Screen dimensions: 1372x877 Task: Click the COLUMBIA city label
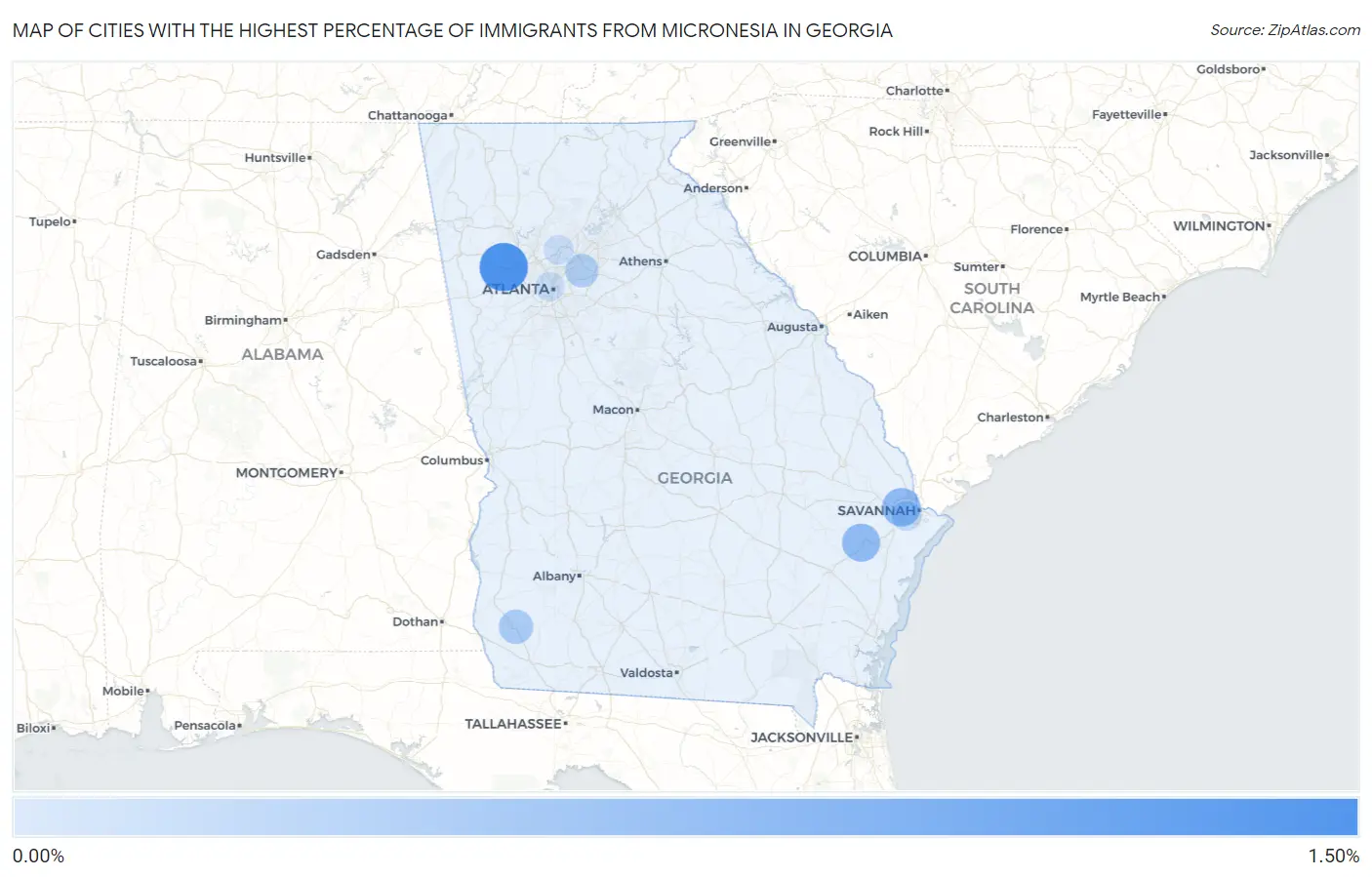(885, 257)
